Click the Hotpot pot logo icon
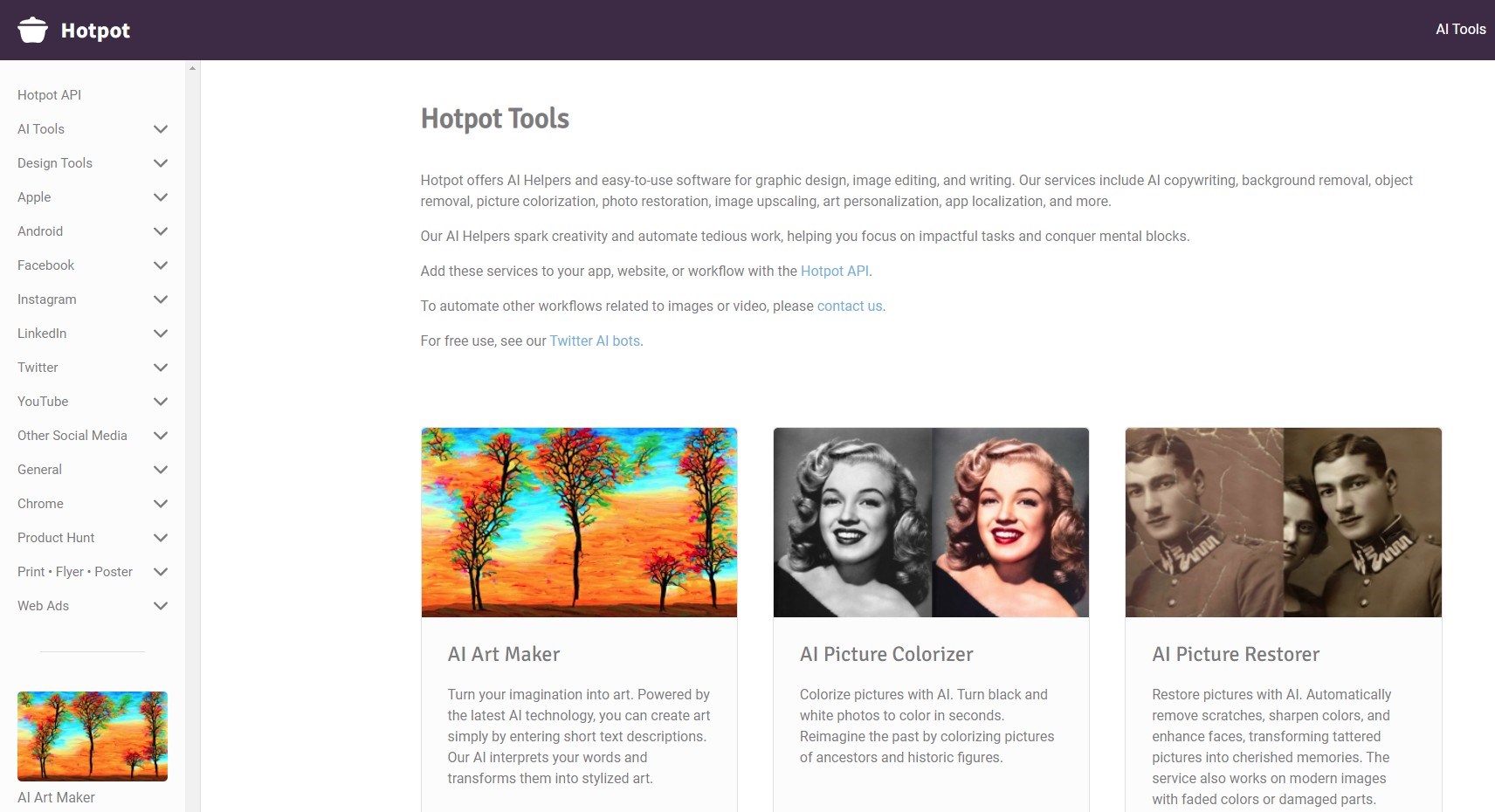Viewport: 1495px width, 812px height. pyautogui.click(x=32, y=30)
